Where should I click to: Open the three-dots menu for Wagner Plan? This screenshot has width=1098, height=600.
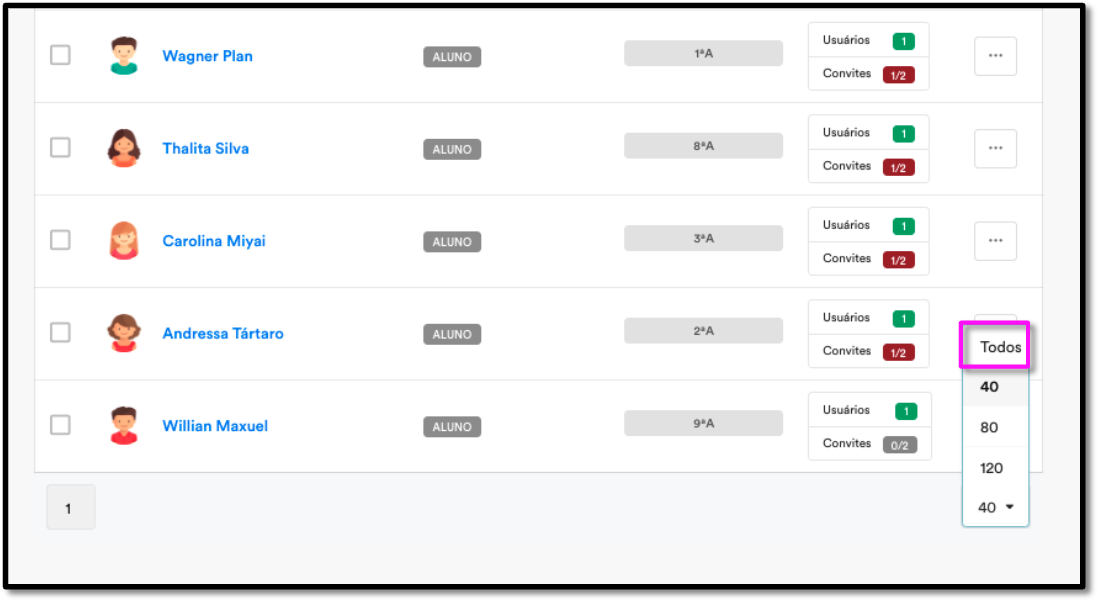[995, 56]
